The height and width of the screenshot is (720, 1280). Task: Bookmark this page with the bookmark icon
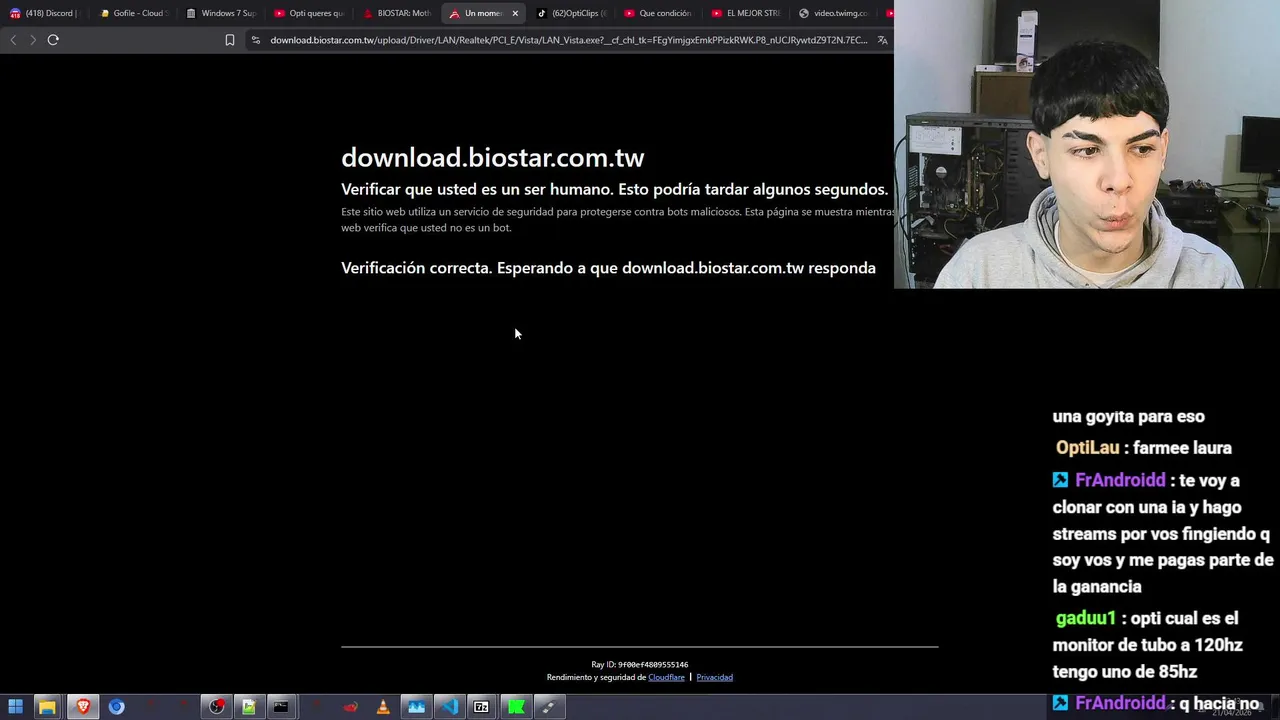click(230, 40)
